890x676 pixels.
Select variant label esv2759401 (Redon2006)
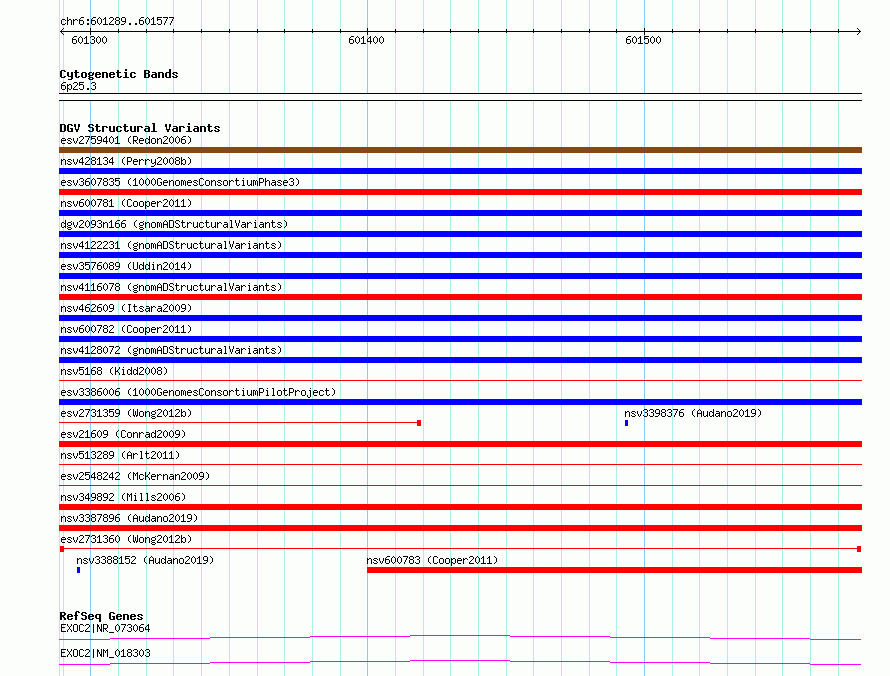pos(126,140)
